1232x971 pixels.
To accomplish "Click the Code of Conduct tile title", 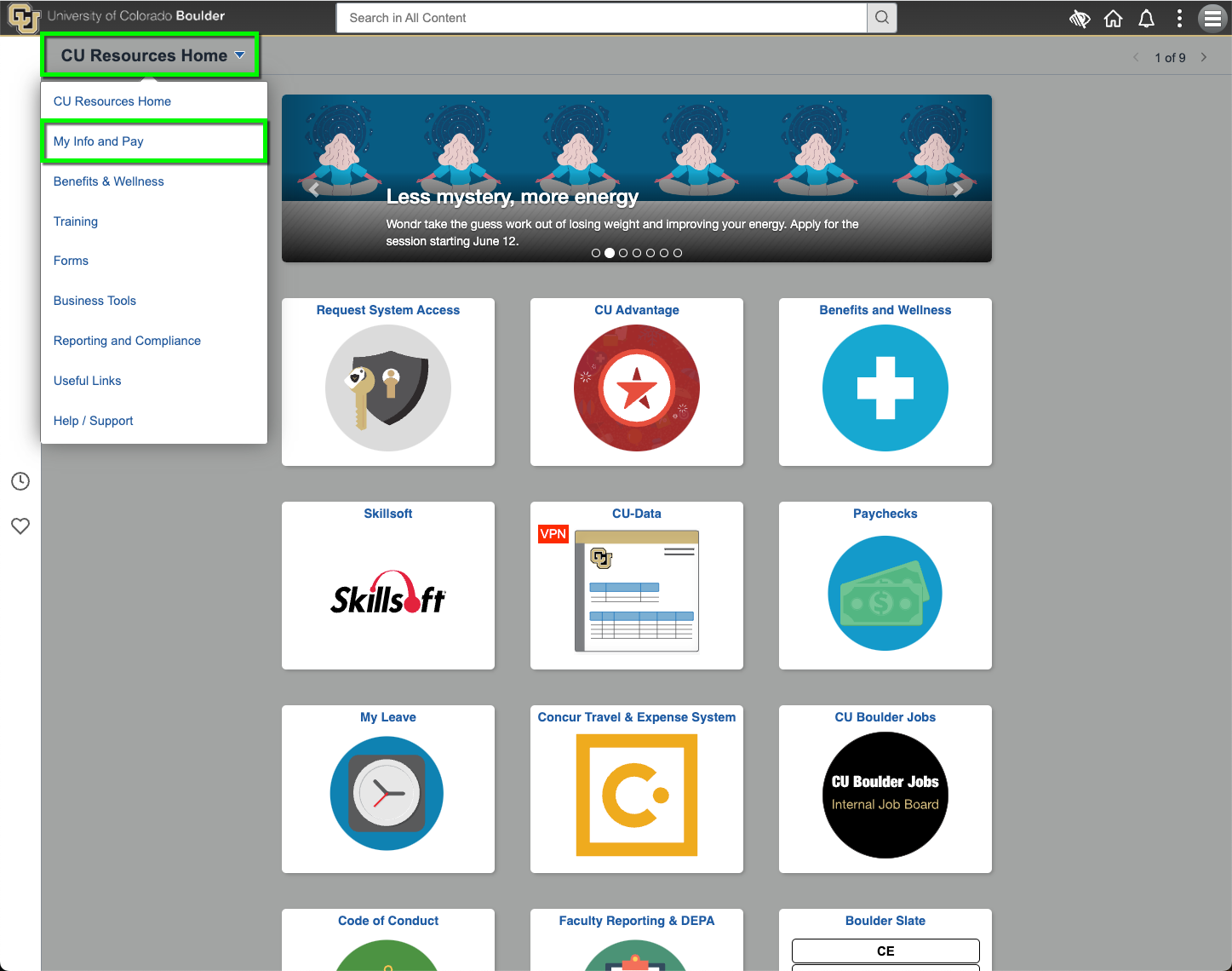I will pyautogui.click(x=388, y=921).
